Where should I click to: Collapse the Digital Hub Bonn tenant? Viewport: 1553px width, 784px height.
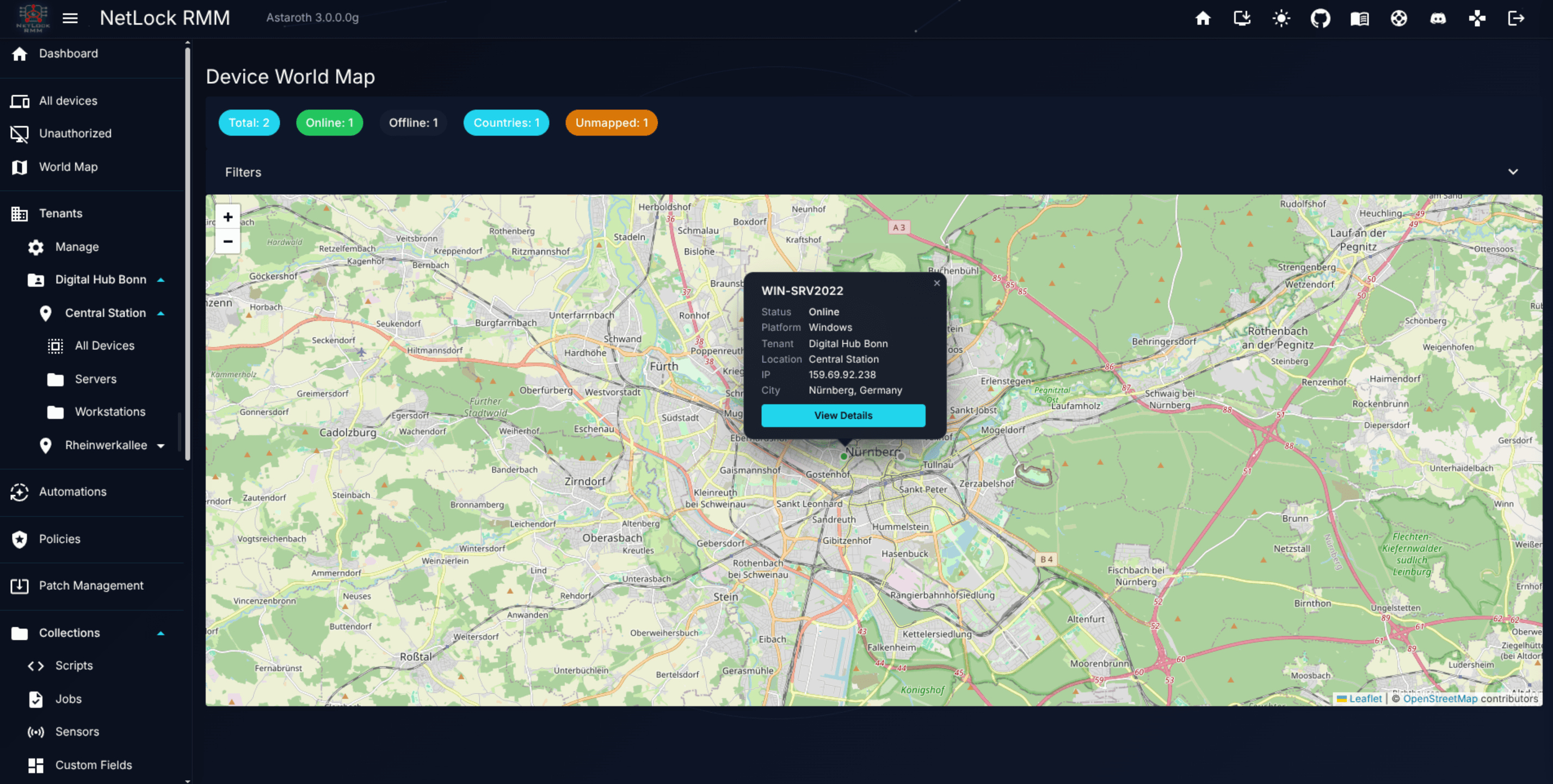click(x=161, y=280)
